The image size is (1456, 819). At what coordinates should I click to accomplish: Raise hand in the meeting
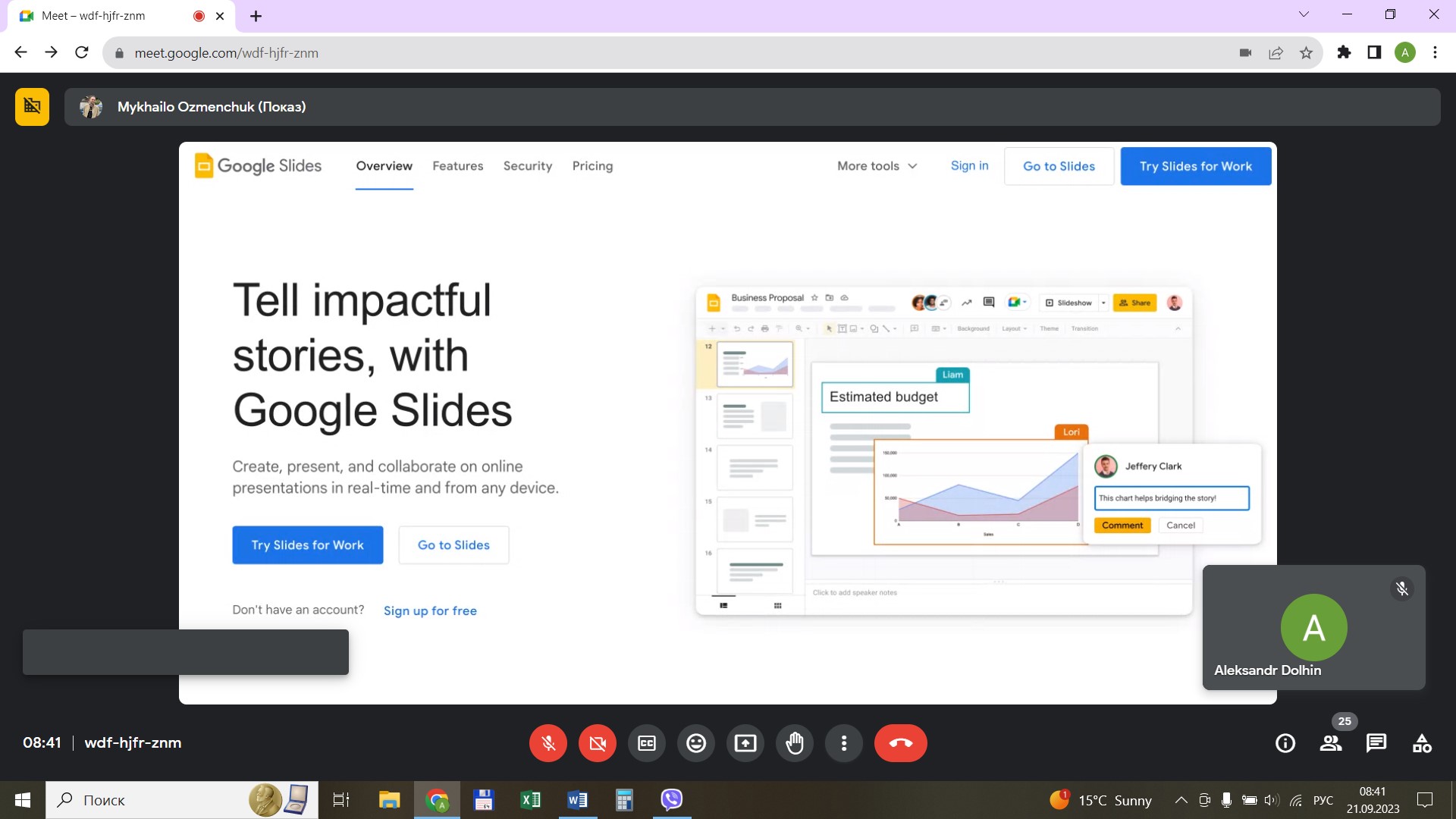[795, 743]
